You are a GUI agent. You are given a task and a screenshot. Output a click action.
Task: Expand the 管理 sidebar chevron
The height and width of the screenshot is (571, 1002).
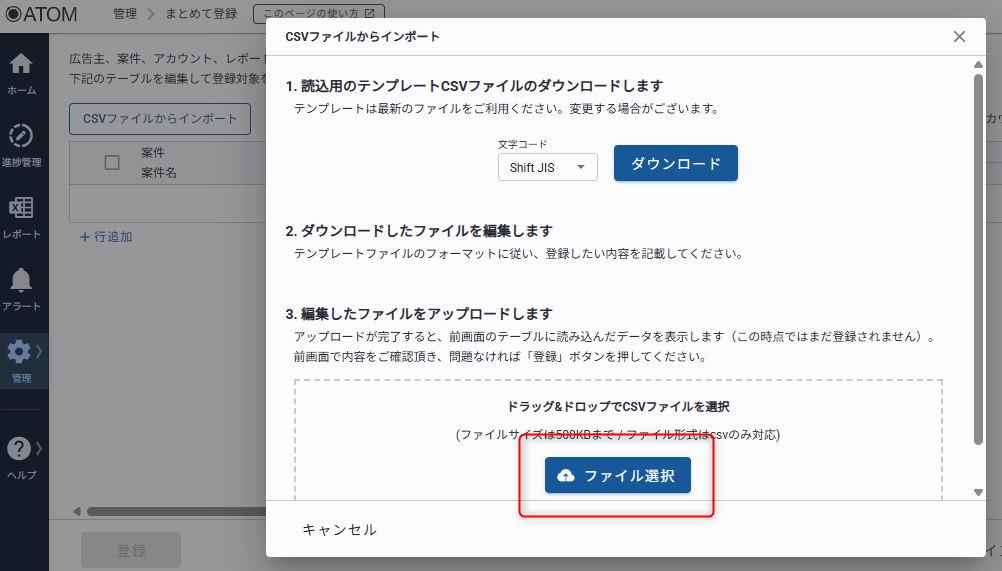click(39, 351)
